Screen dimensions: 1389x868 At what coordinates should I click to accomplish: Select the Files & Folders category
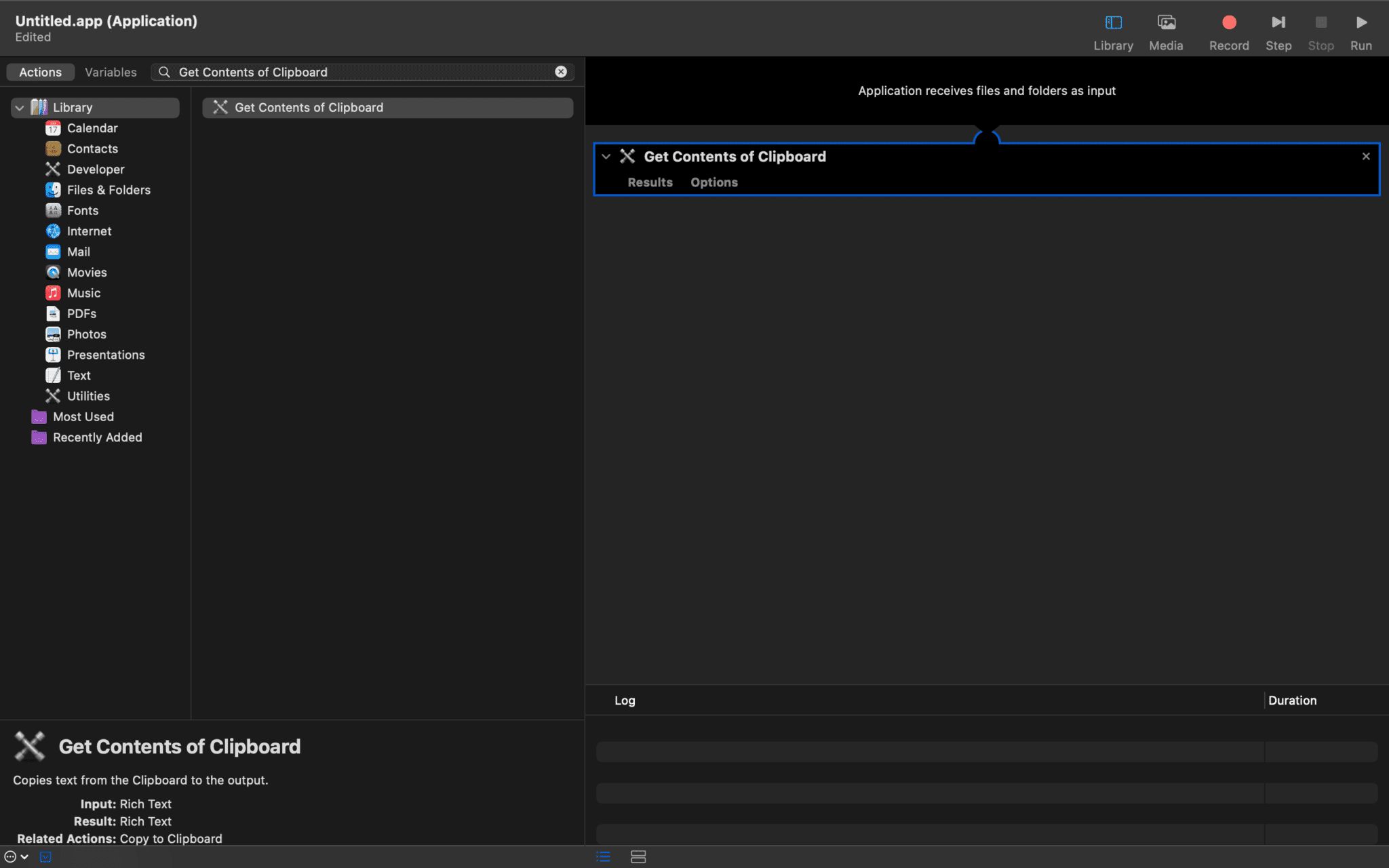(109, 190)
